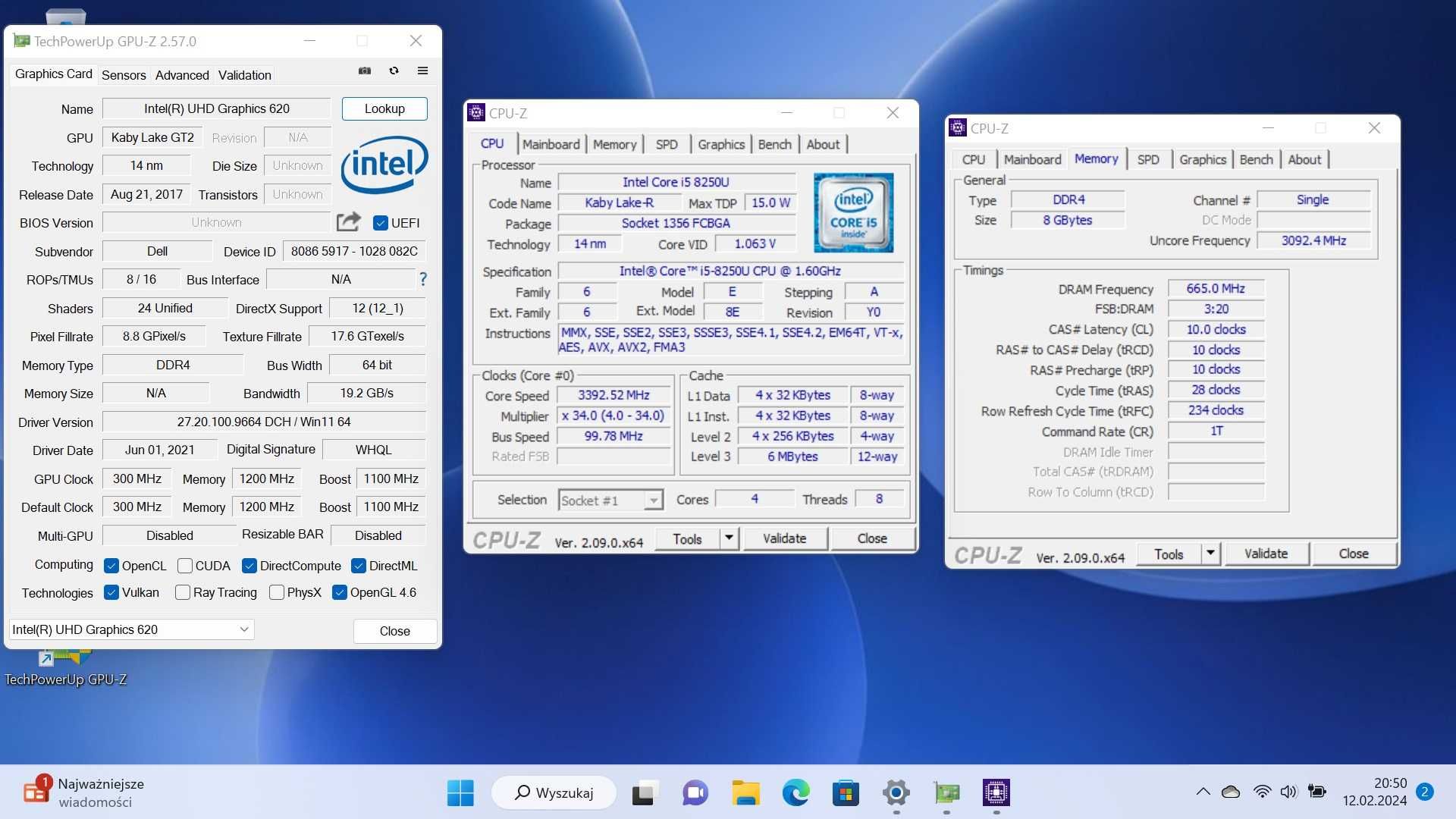This screenshot has height=819, width=1456.
Task: Switch to GPU-Z taskbar icon
Action: point(946,793)
